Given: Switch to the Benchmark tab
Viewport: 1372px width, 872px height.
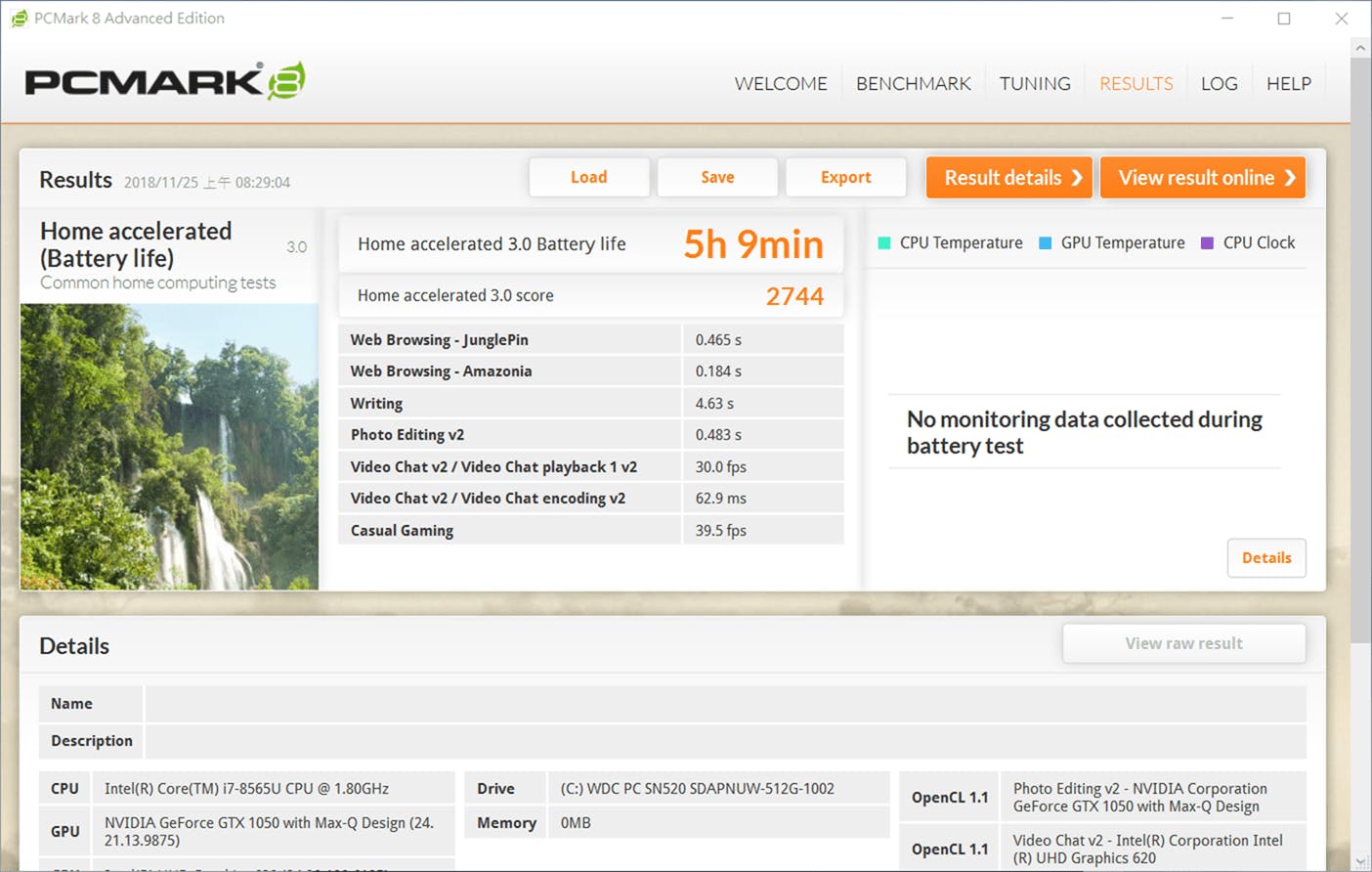Looking at the screenshot, I should (x=913, y=84).
